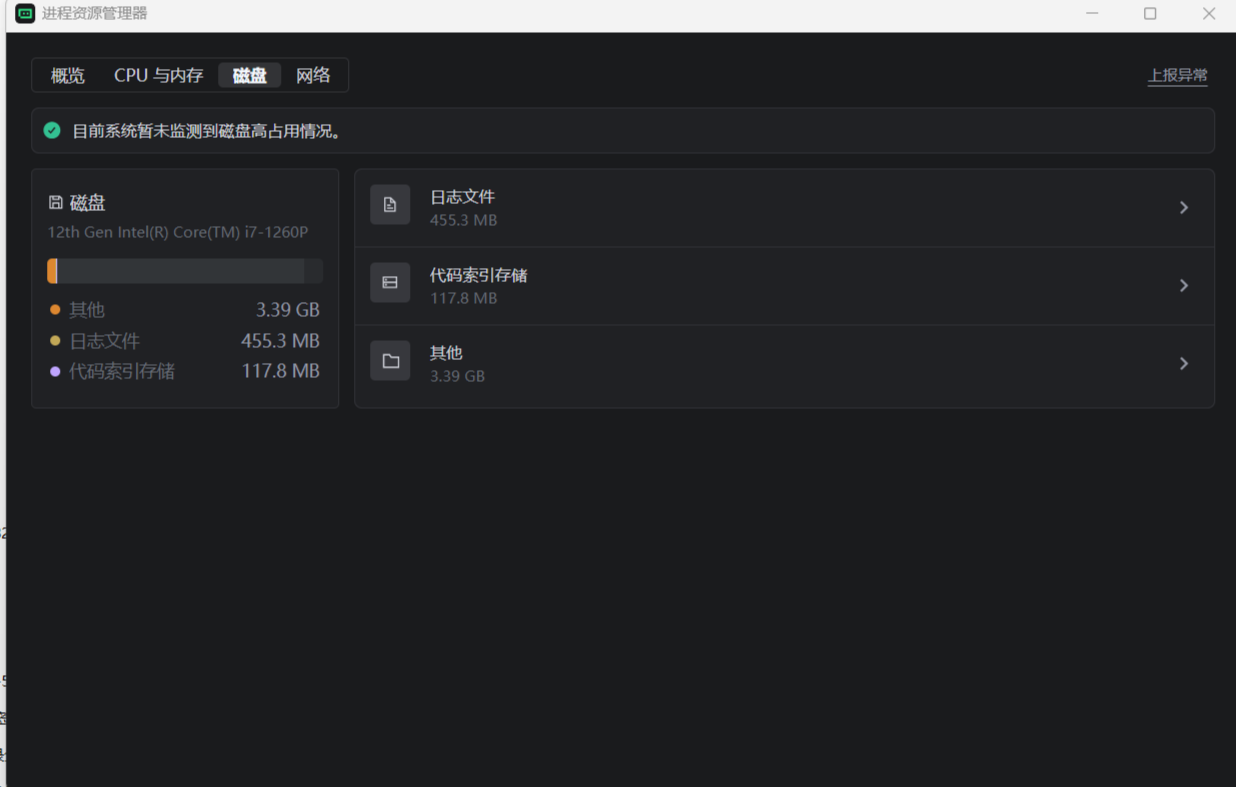1236x787 pixels.
Task: Click the code index storage icon
Action: pos(390,283)
